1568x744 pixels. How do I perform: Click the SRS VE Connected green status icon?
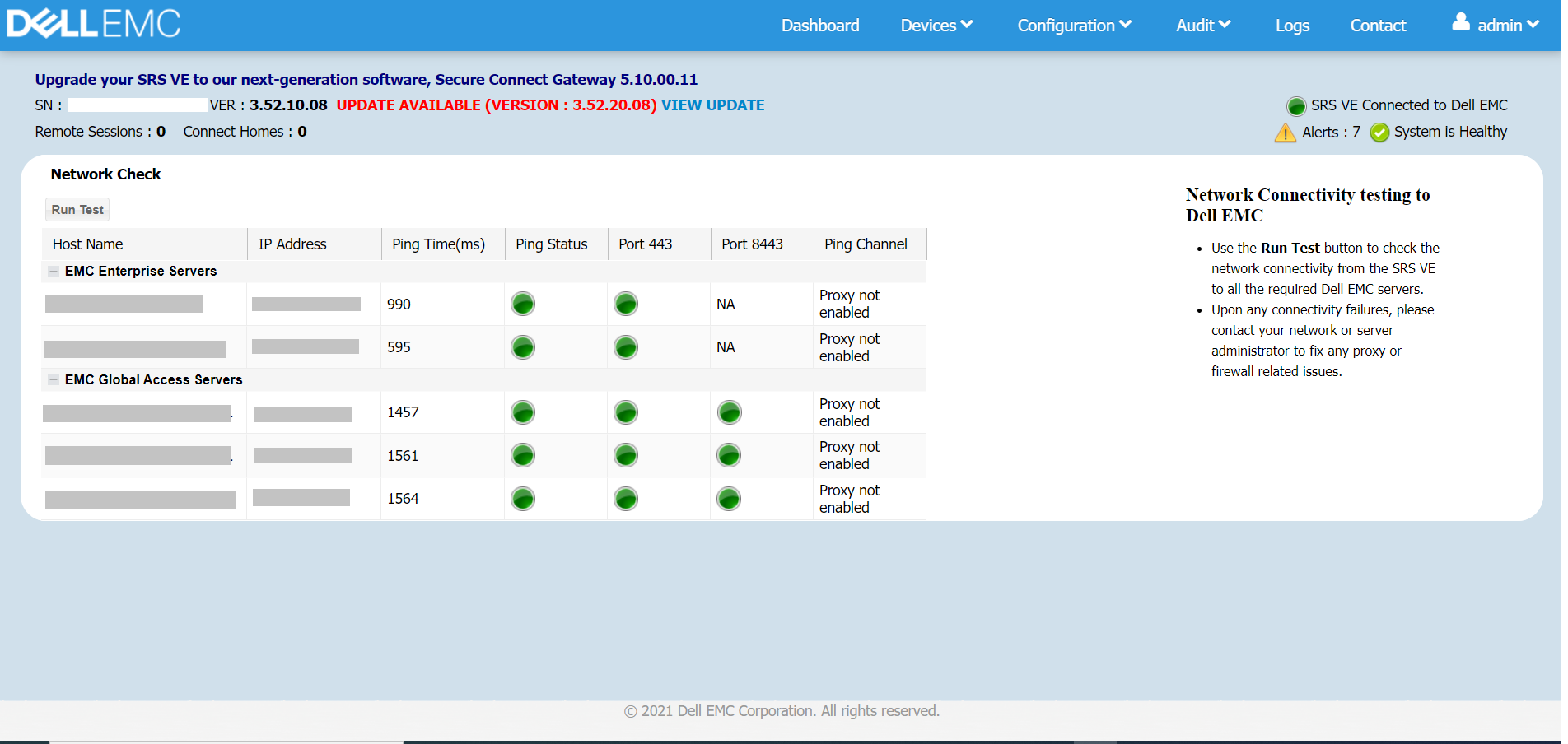[1295, 106]
